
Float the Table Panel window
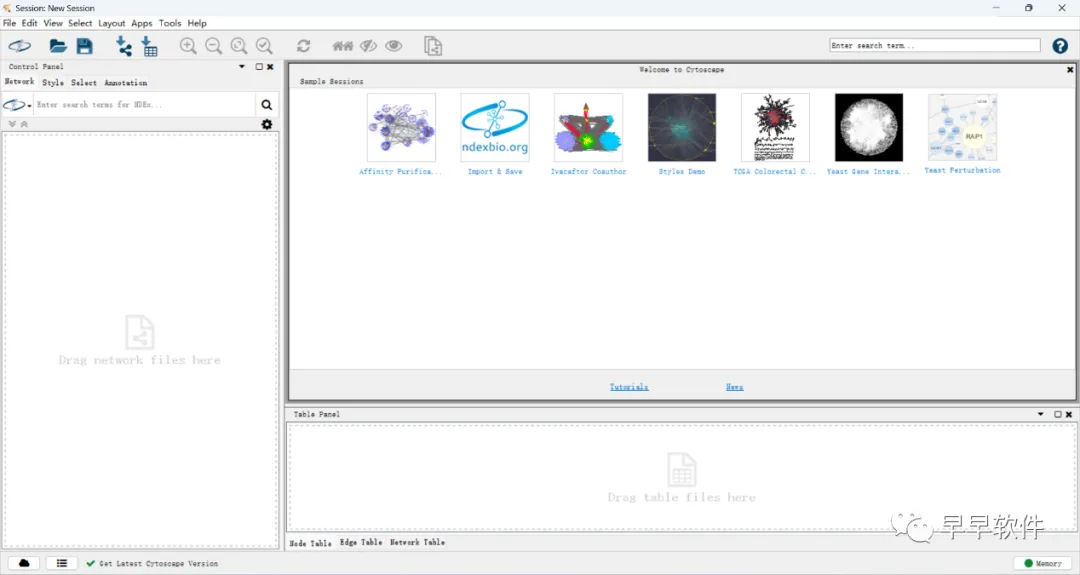(1058, 415)
